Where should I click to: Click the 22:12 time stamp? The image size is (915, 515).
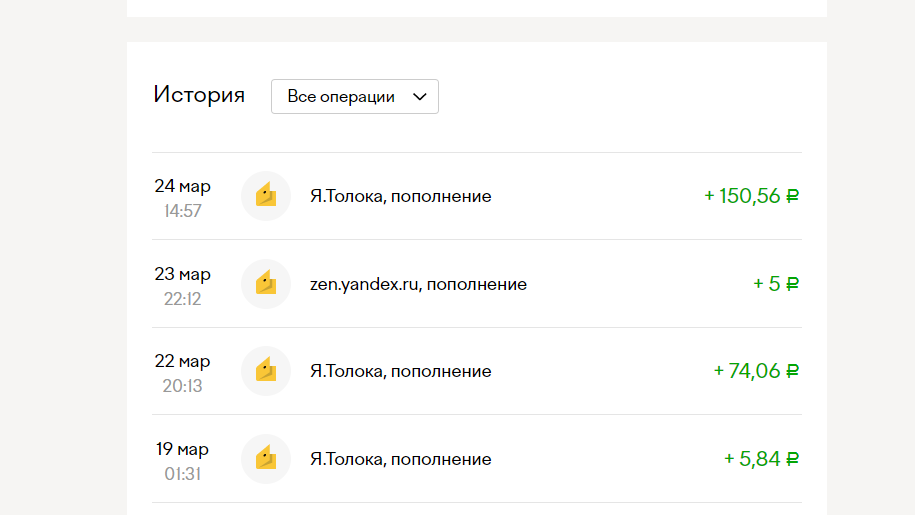[183, 299]
